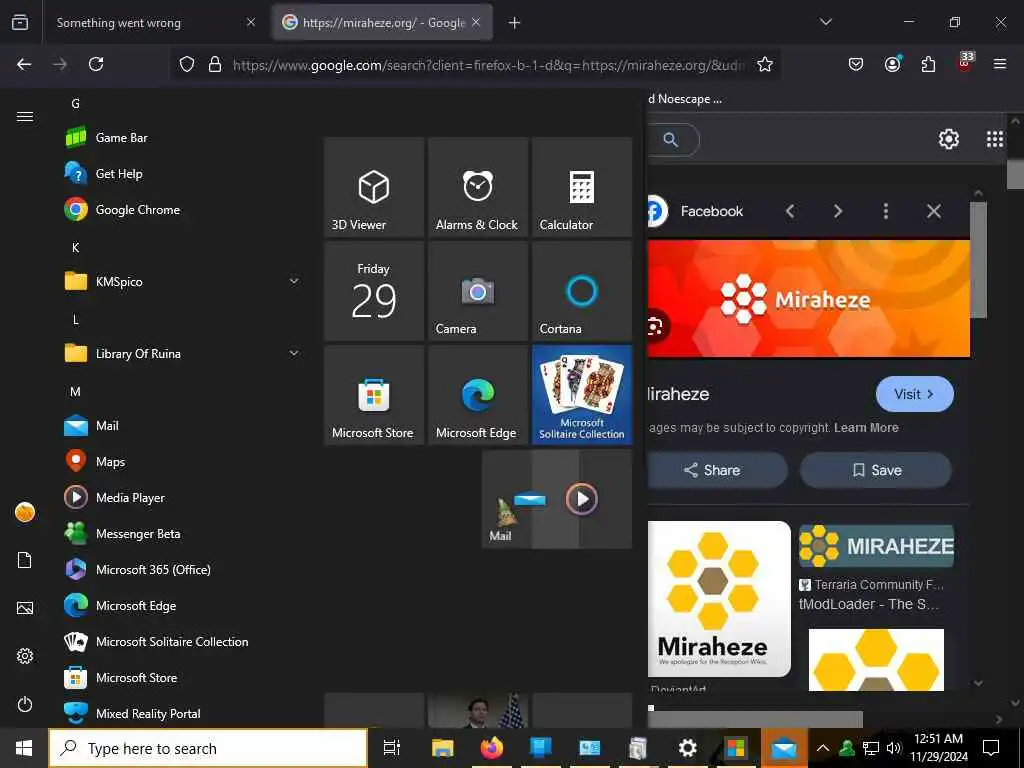Open the Google apps grid
The image size is (1024, 768).
pos(995,139)
